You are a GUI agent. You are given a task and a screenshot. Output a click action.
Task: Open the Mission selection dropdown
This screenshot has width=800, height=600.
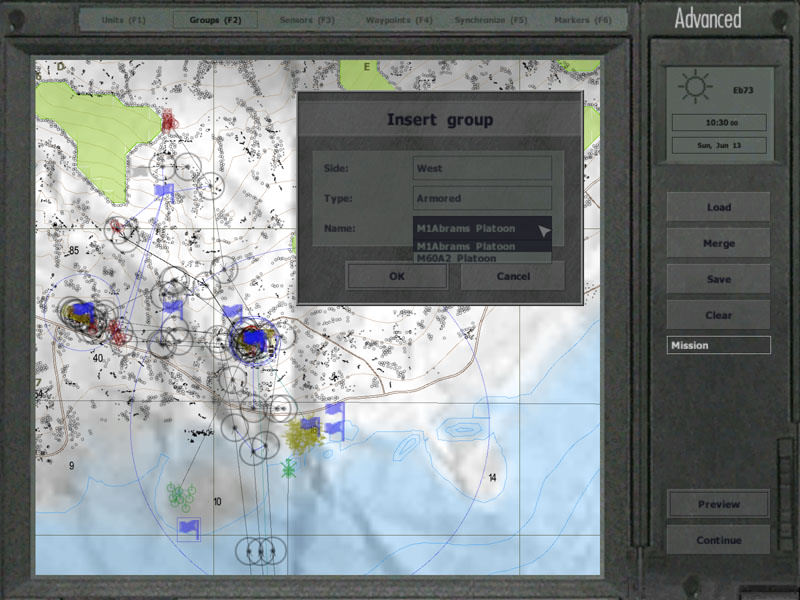tap(718, 345)
